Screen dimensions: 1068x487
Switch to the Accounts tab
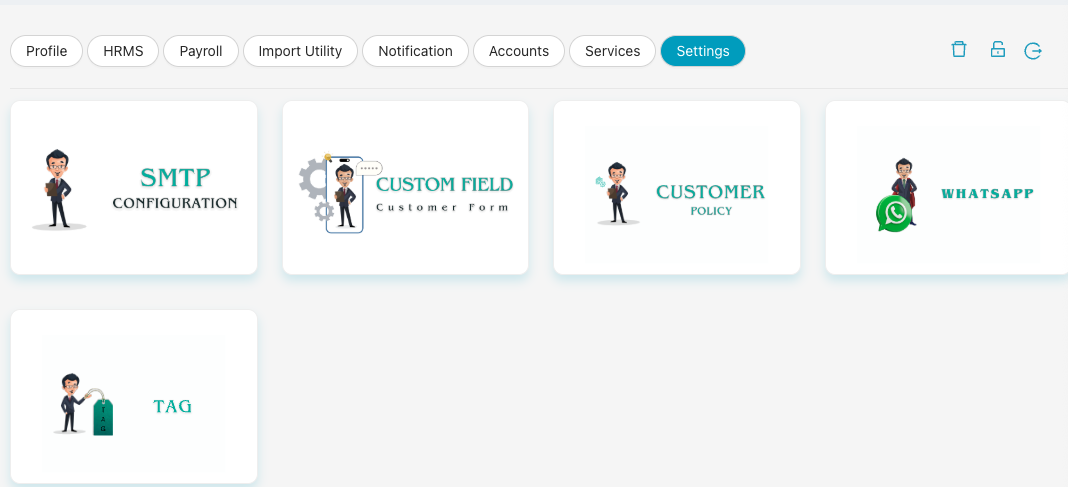[519, 51]
